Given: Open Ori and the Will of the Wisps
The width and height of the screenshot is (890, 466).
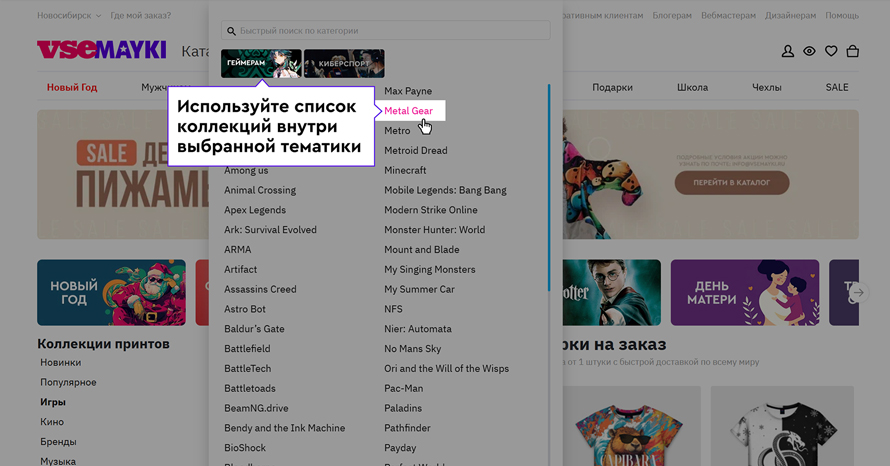Looking at the screenshot, I should (447, 369).
